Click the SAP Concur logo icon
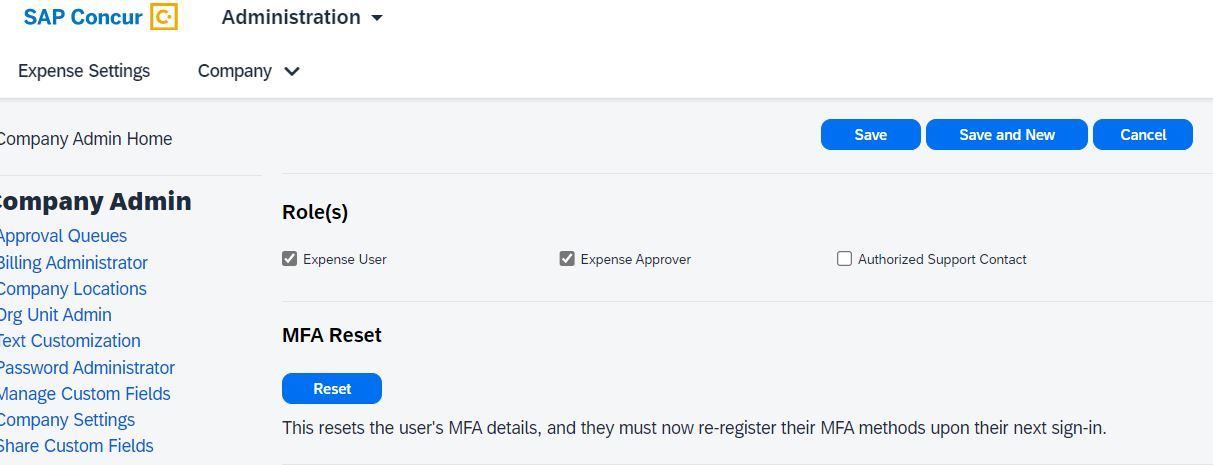The image size is (1213, 465). tap(163, 17)
